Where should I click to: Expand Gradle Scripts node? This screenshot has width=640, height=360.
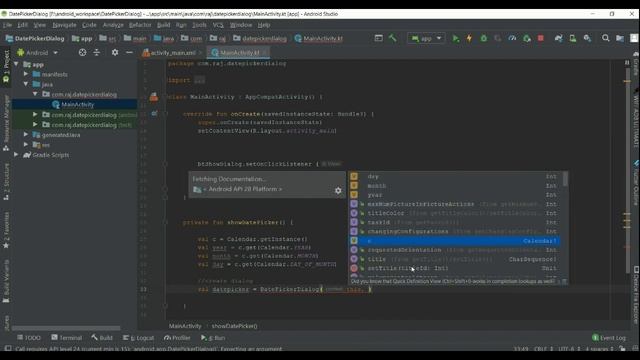[16, 155]
